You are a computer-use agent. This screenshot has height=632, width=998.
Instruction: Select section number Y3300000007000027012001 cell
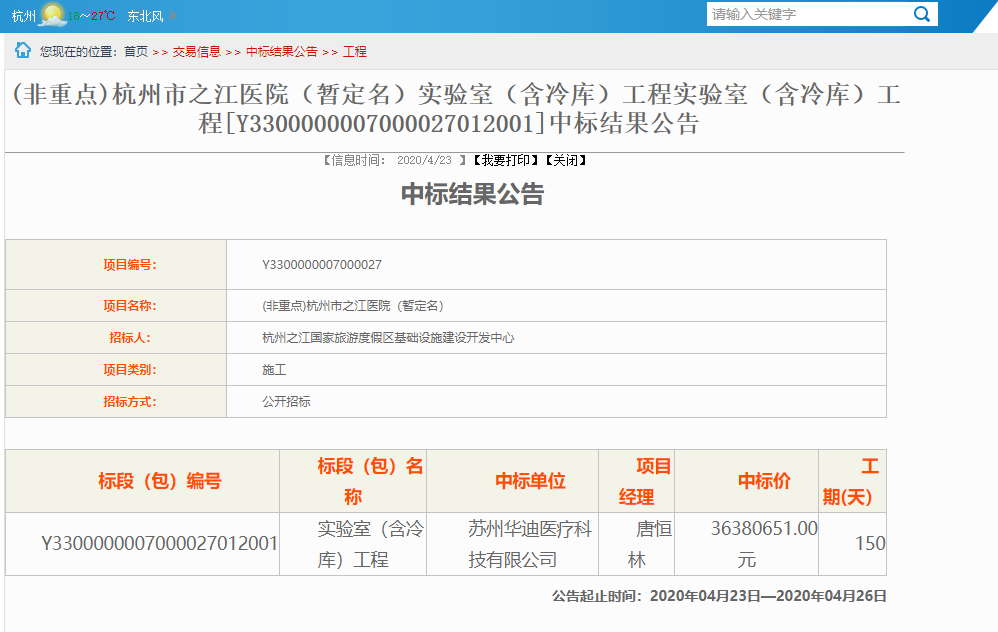tap(143, 544)
